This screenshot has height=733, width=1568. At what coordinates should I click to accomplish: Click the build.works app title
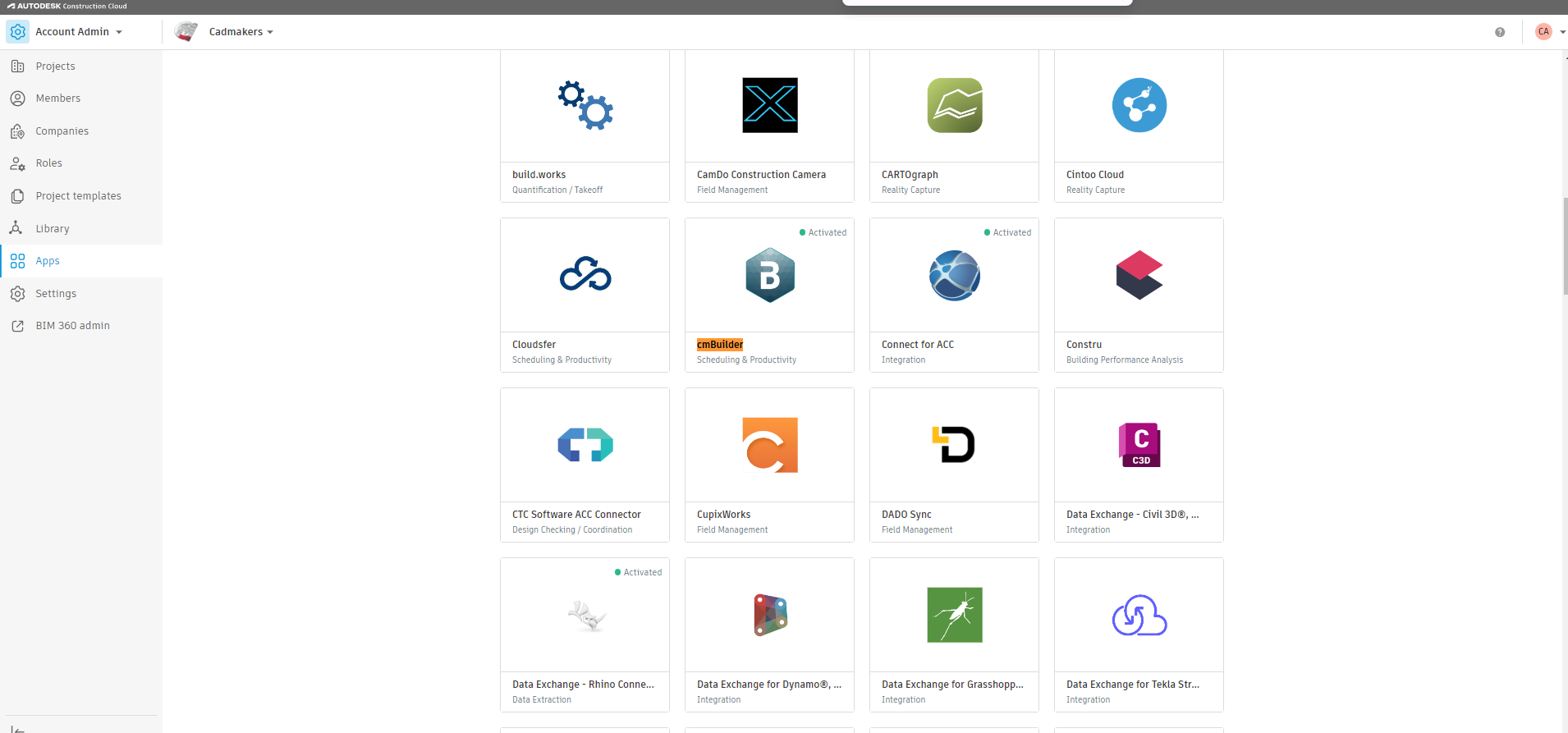tap(539, 175)
